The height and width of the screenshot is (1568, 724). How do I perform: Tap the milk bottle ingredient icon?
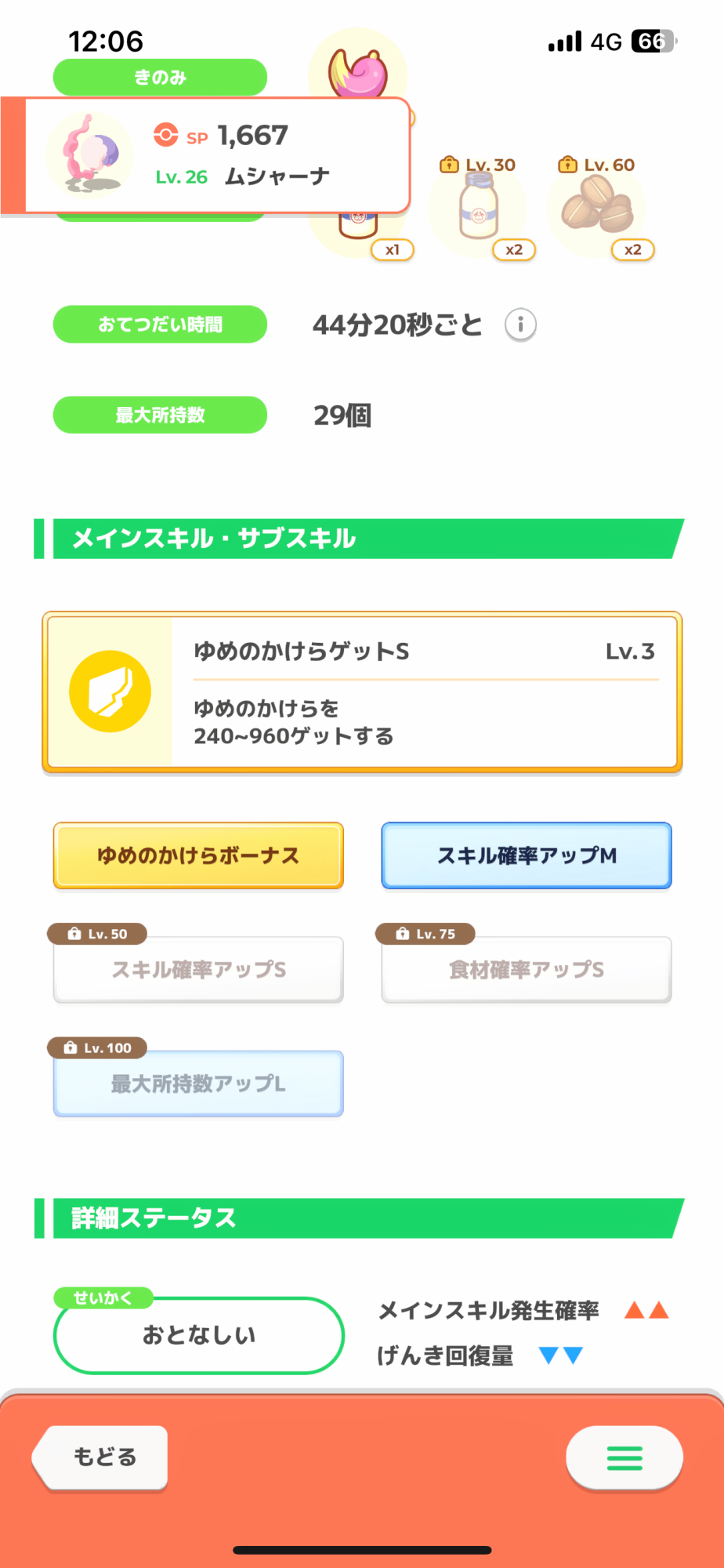(479, 206)
